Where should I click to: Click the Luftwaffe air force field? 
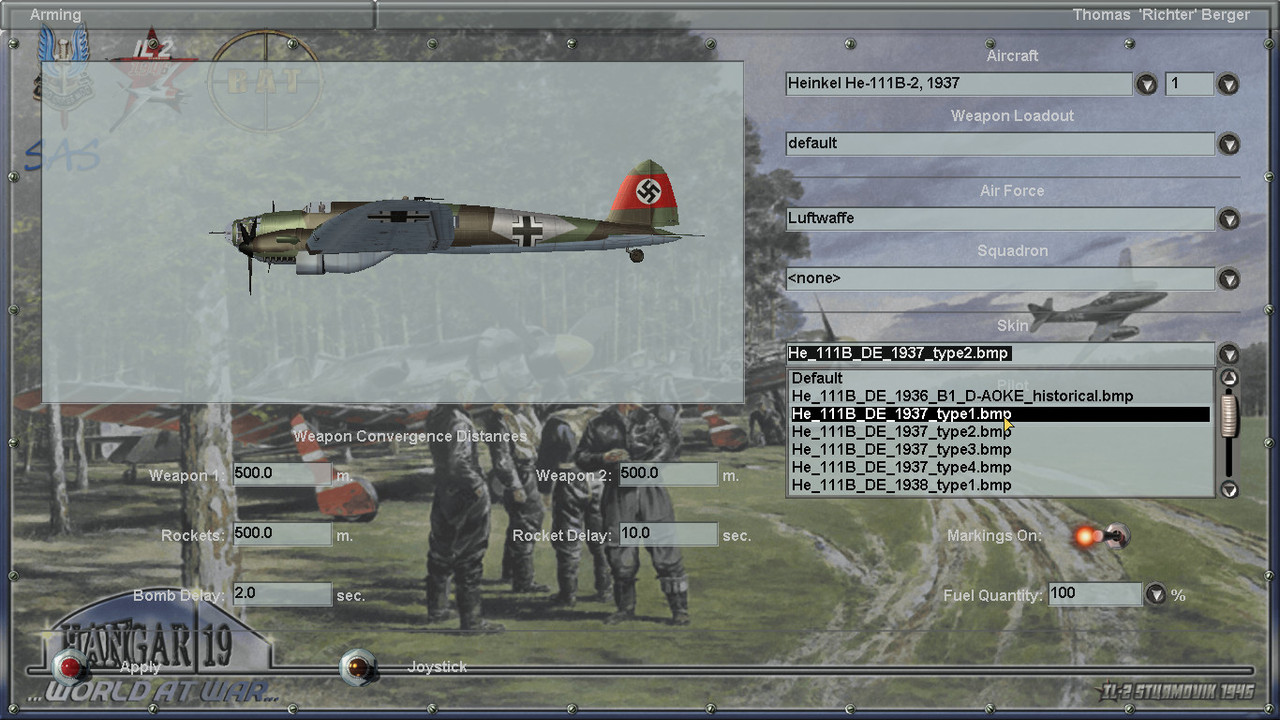(x=1000, y=219)
